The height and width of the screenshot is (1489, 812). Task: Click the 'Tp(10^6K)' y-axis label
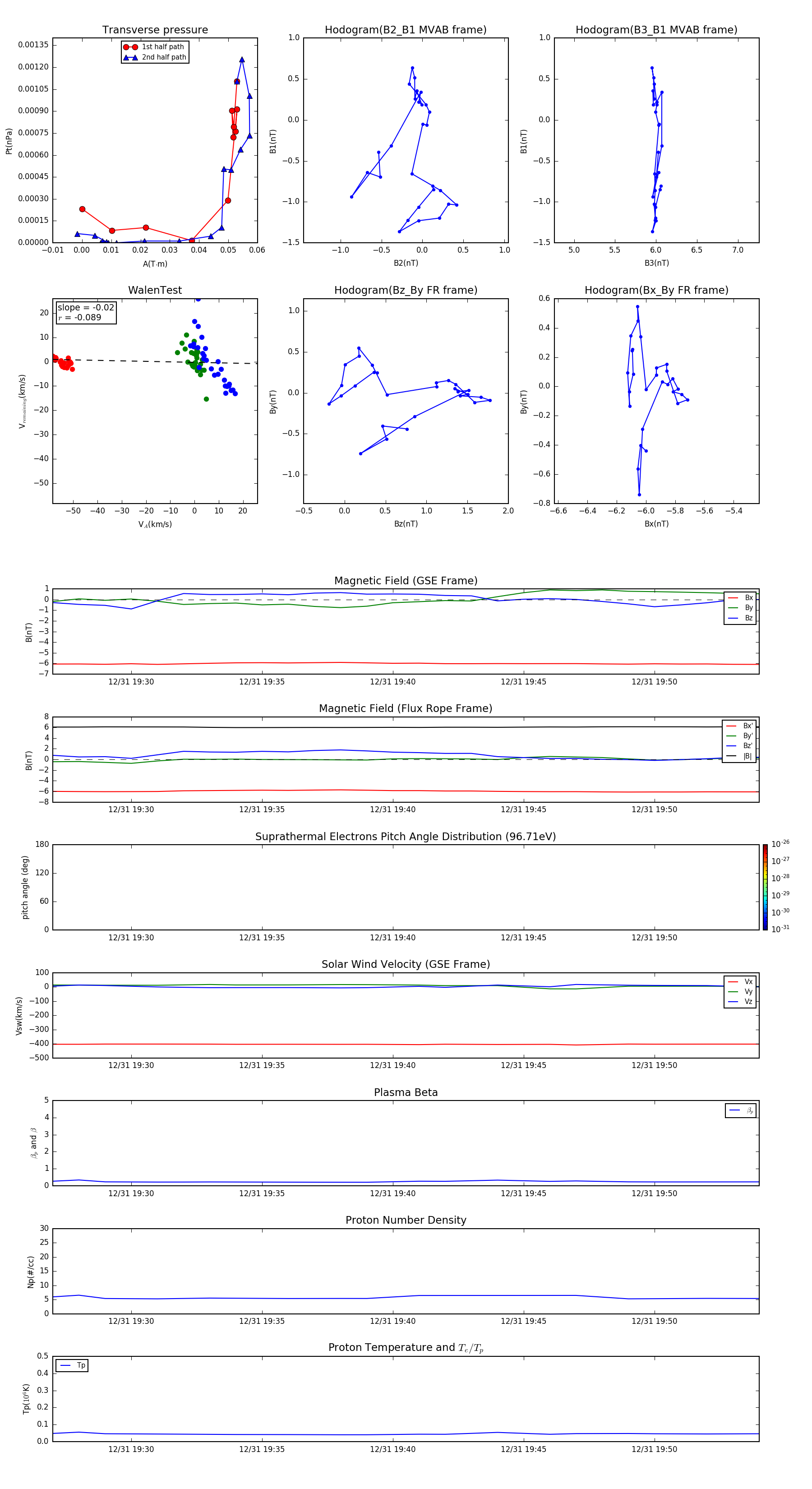pyautogui.click(x=26, y=1399)
